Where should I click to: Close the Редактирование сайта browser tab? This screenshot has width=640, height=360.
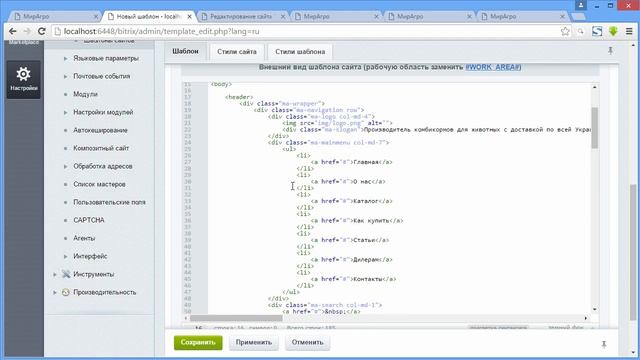point(283,17)
